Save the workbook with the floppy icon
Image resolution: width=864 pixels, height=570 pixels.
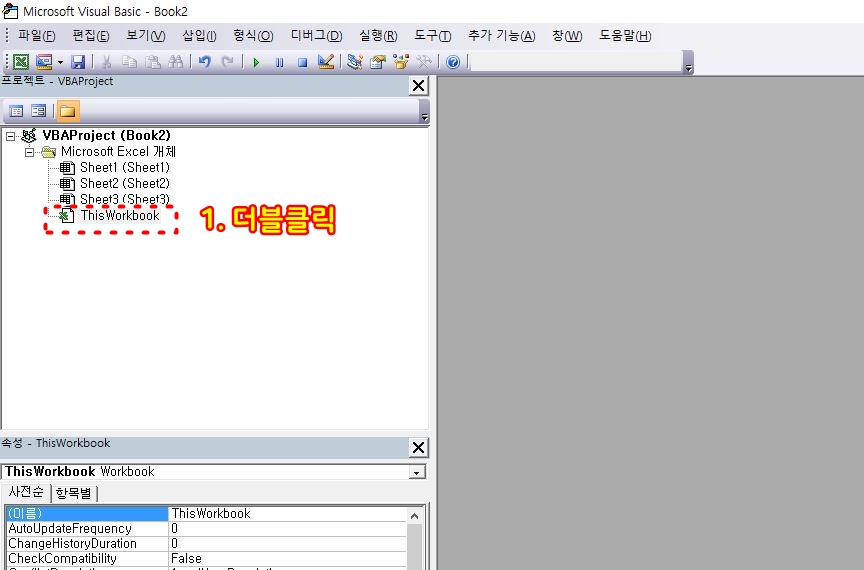(78, 62)
